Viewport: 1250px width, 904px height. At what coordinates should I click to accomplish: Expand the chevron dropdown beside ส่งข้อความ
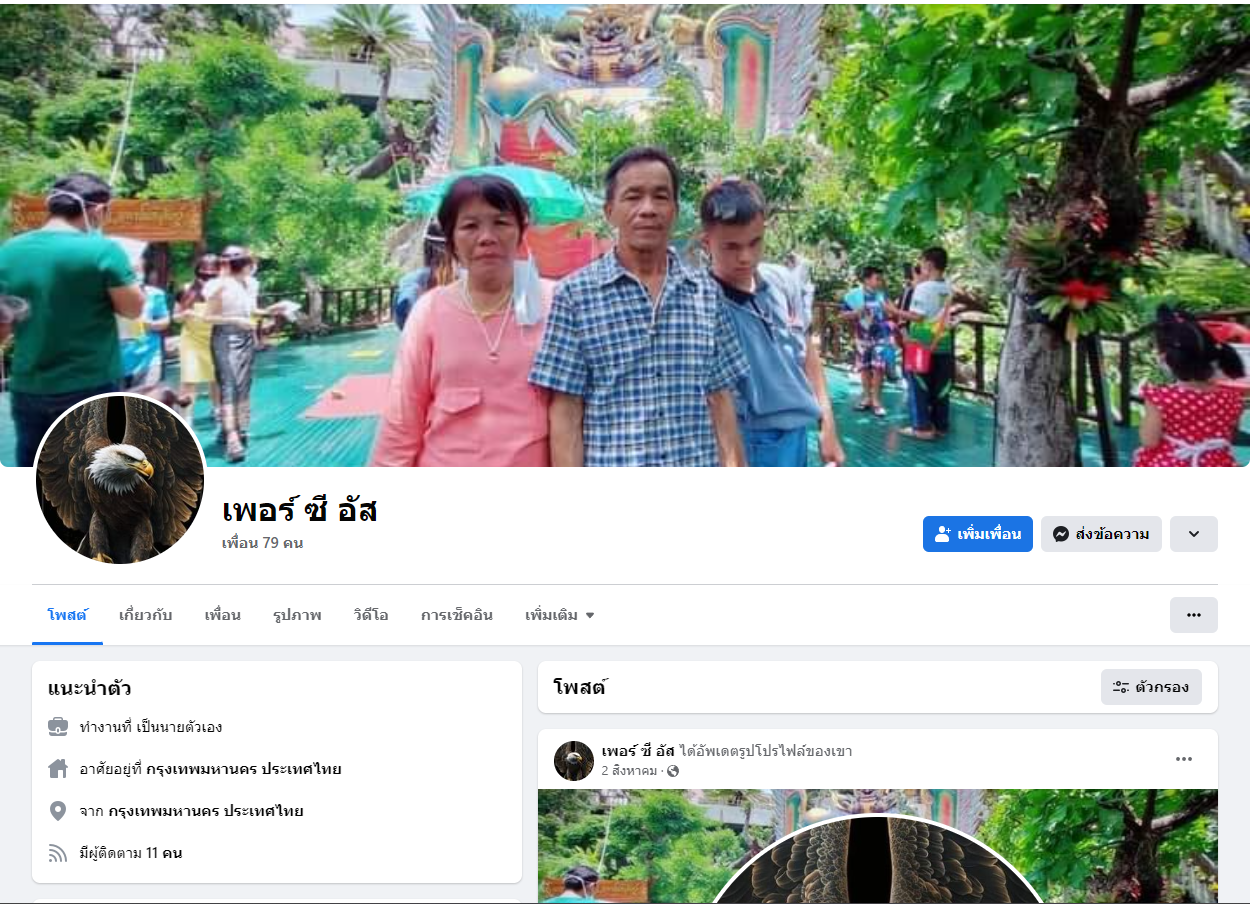pos(1194,534)
